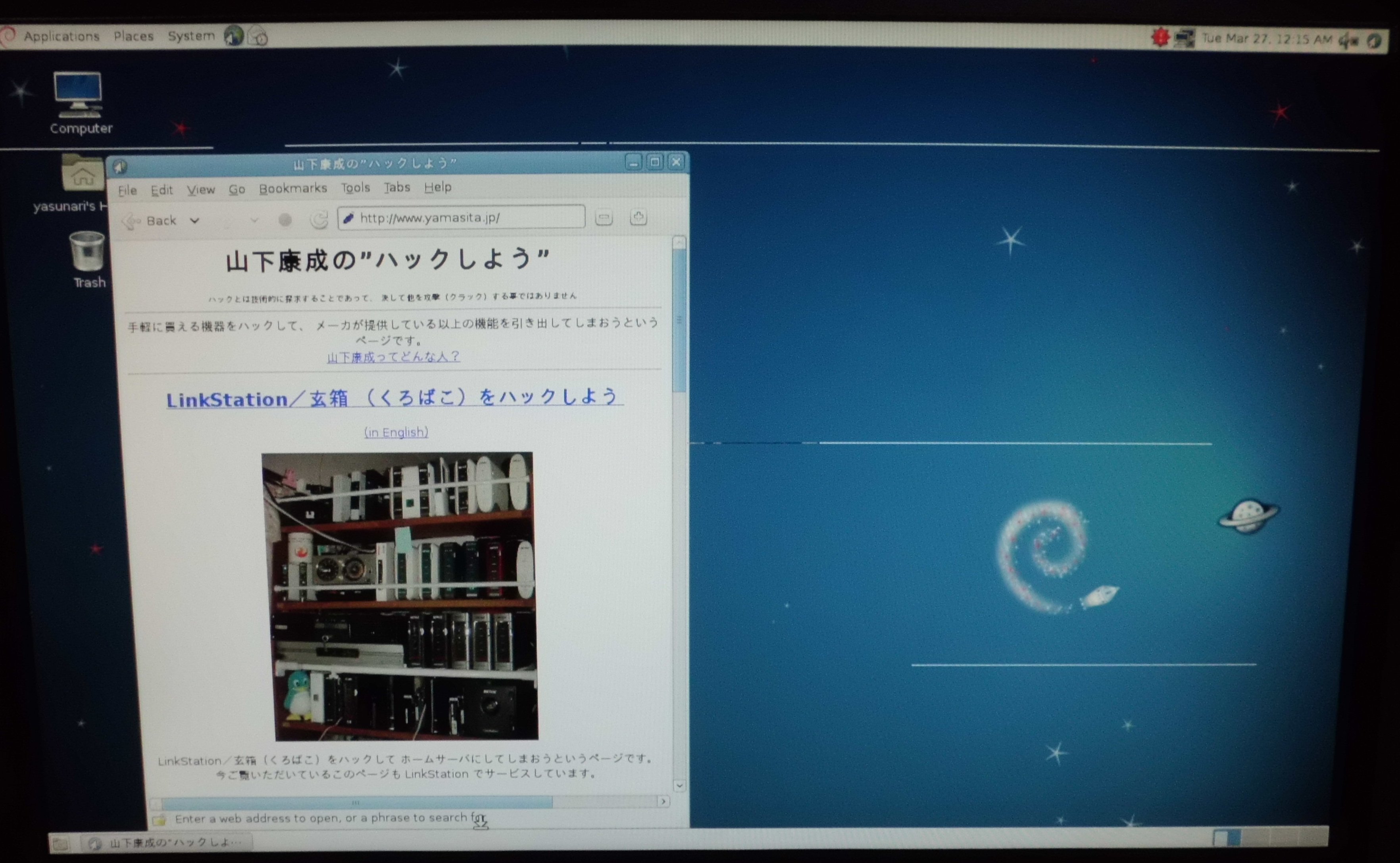The width and height of the screenshot is (1400, 863).
Task: Click the Reload page toolbar button
Action: [319, 219]
